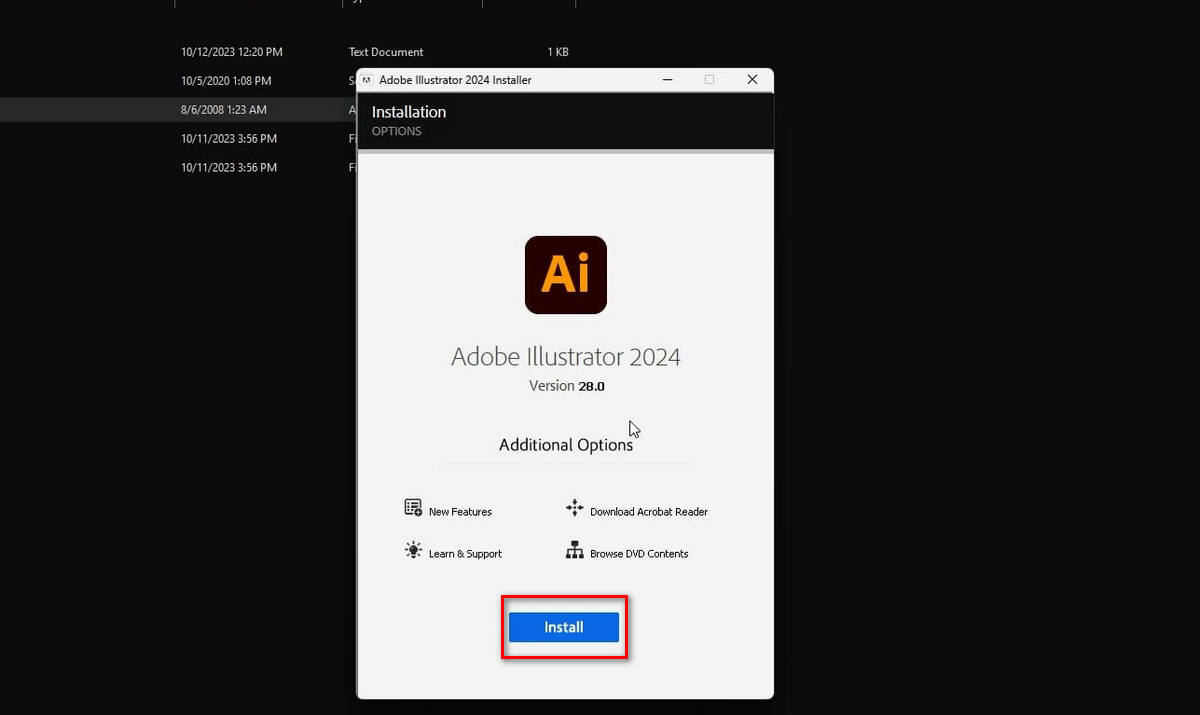The width and height of the screenshot is (1200, 715).
Task: Close the Adobe Illustrator 2024 Installer window
Action: coord(752,80)
